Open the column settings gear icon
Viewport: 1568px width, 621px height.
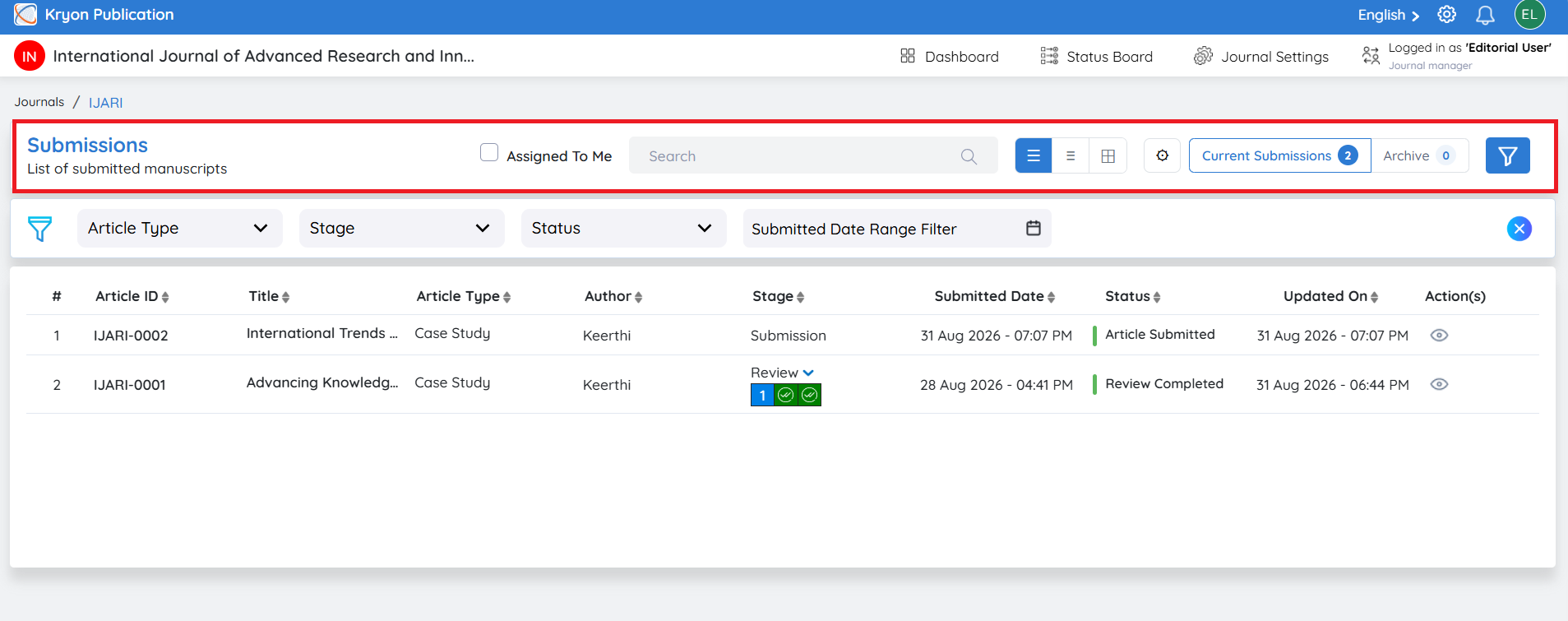point(1162,155)
